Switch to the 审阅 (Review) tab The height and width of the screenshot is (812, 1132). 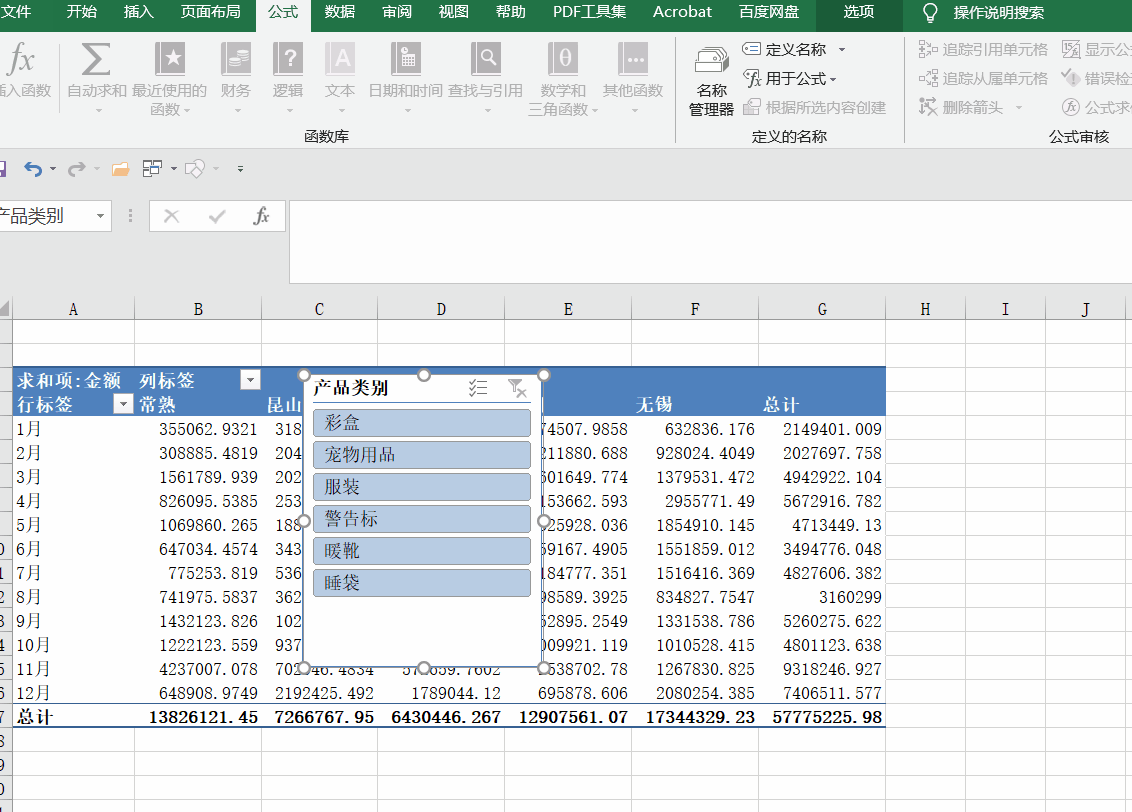point(396,12)
